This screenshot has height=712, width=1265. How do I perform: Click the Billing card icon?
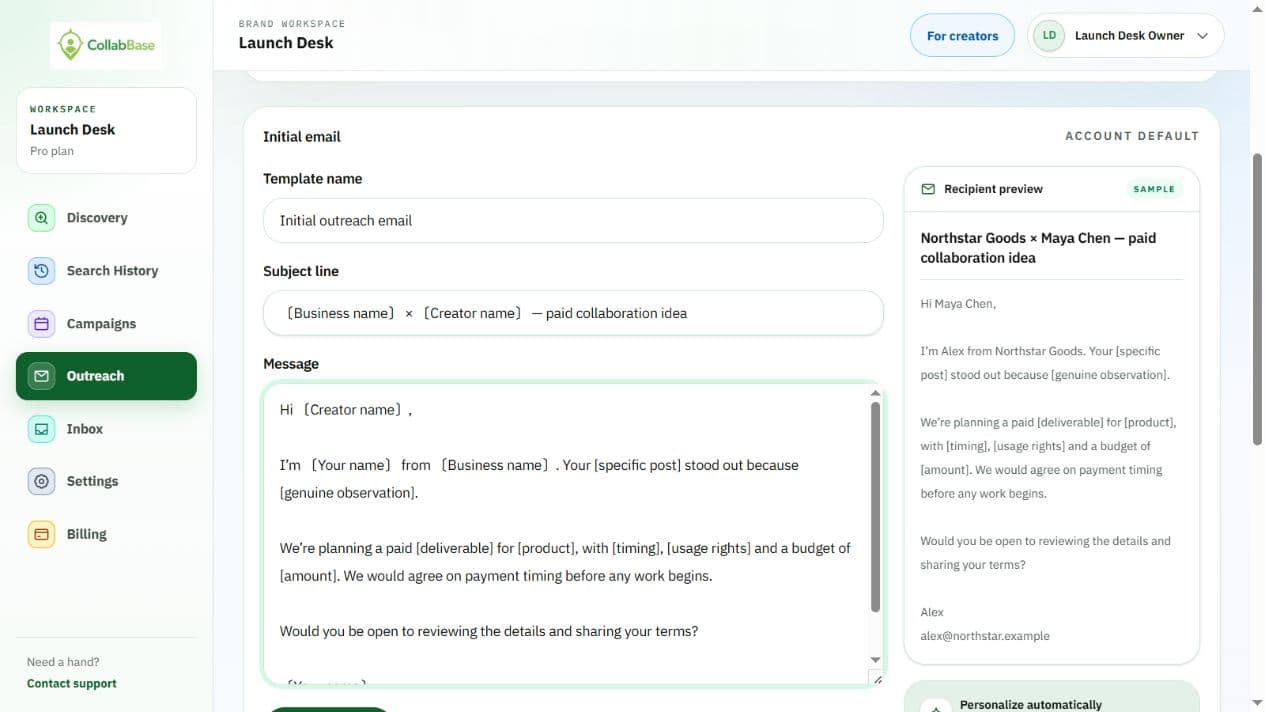41,534
